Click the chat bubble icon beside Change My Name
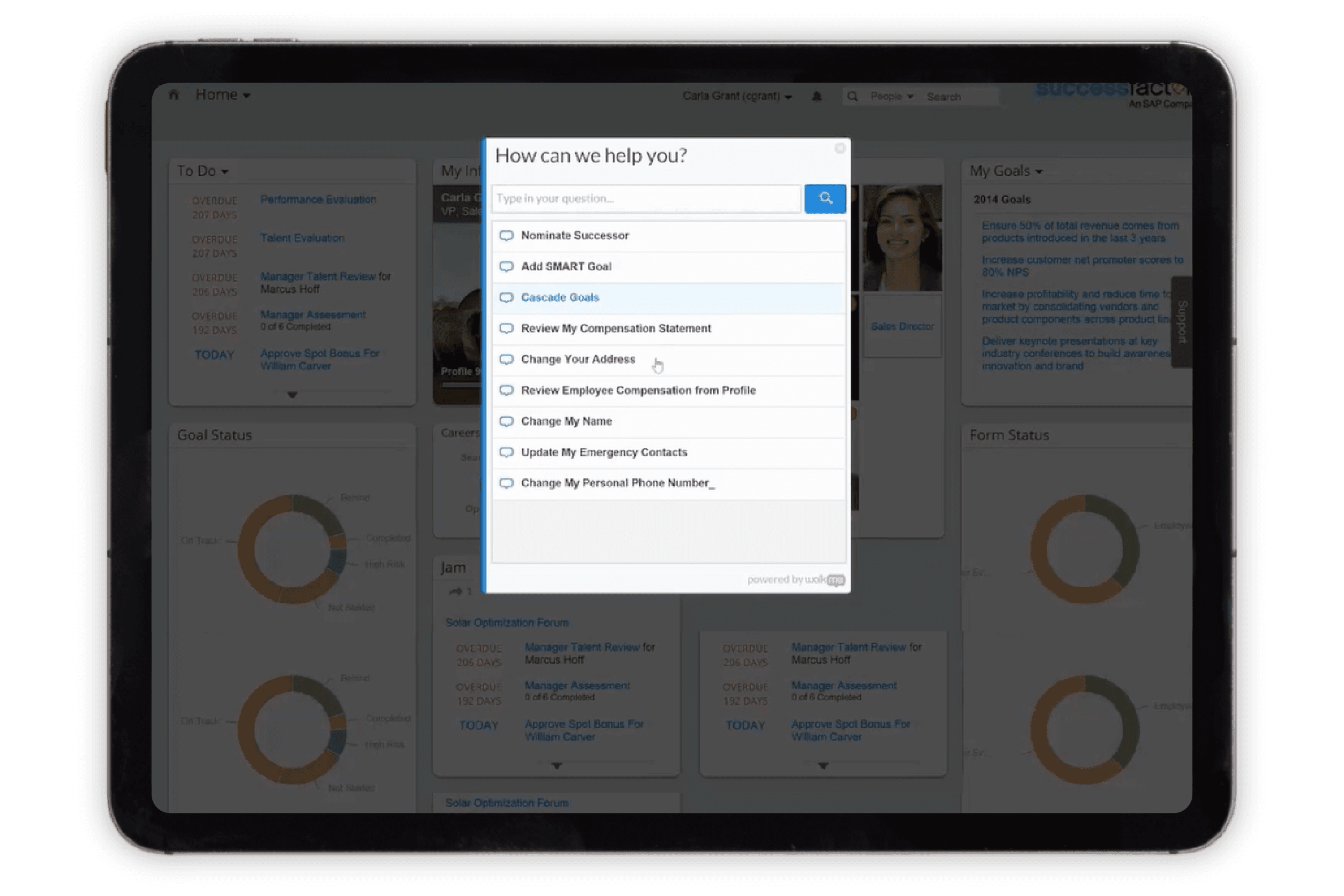This screenshot has height=896, width=1344. (x=506, y=421)
